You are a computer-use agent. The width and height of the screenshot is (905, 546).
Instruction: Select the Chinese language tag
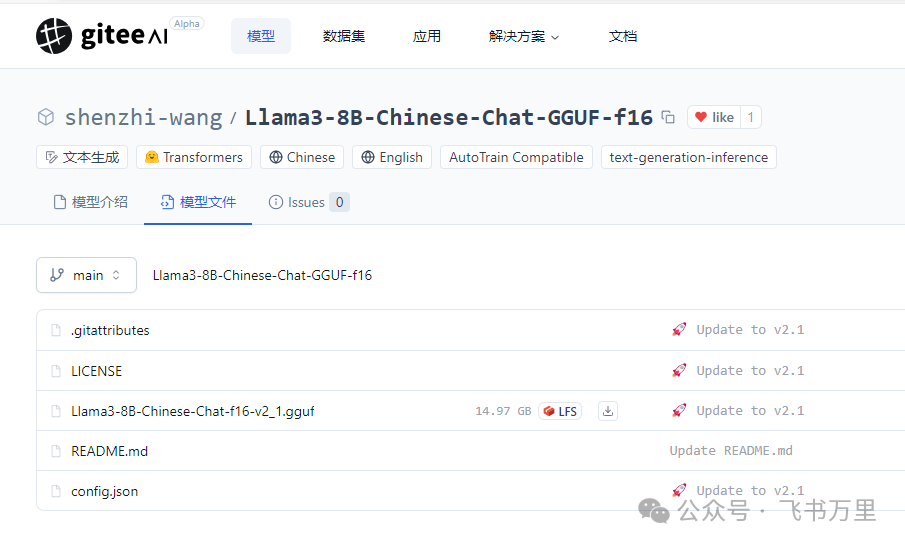tap(302, 157)
